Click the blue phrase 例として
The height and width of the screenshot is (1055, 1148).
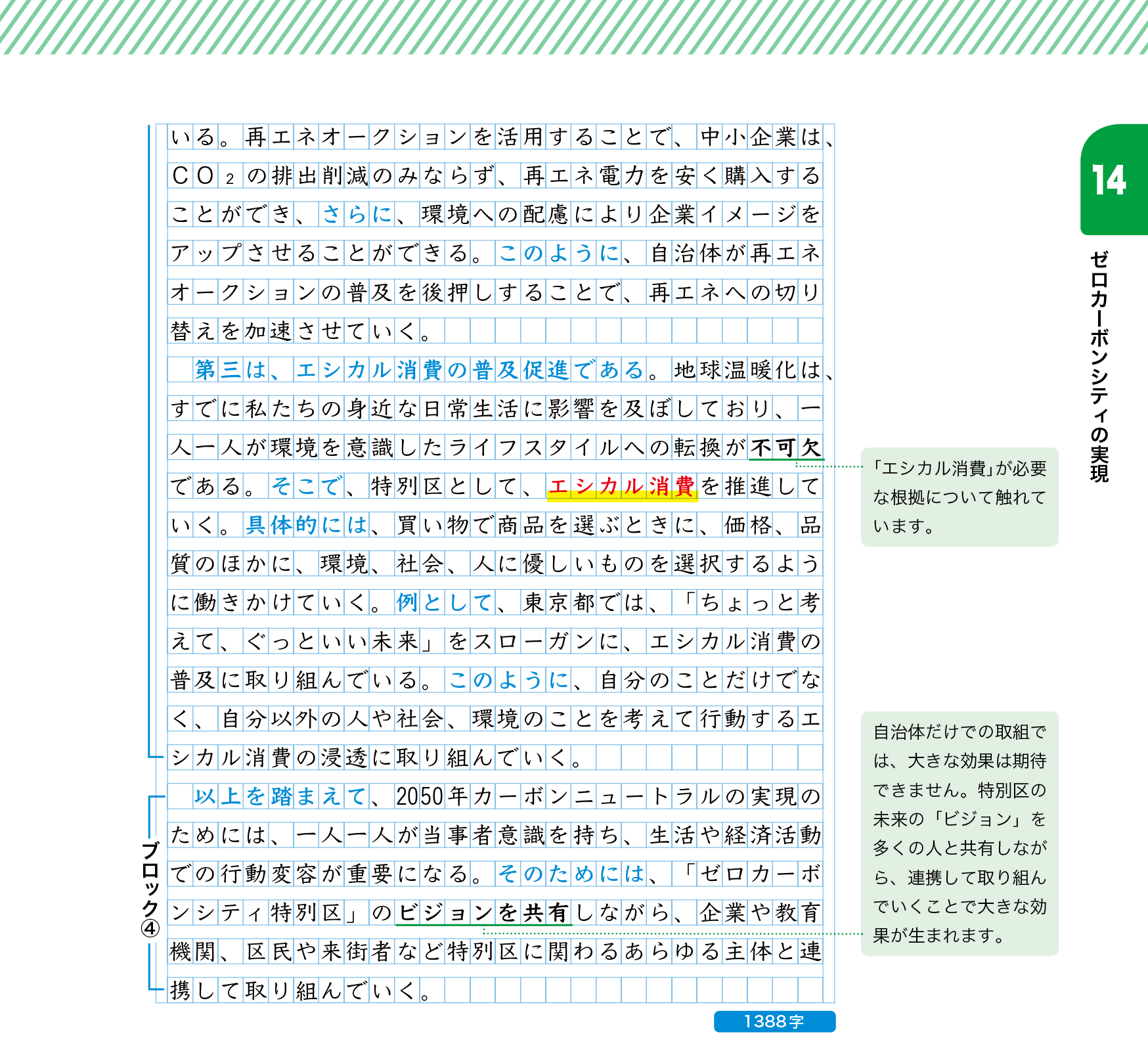click(x=444, y=603)
